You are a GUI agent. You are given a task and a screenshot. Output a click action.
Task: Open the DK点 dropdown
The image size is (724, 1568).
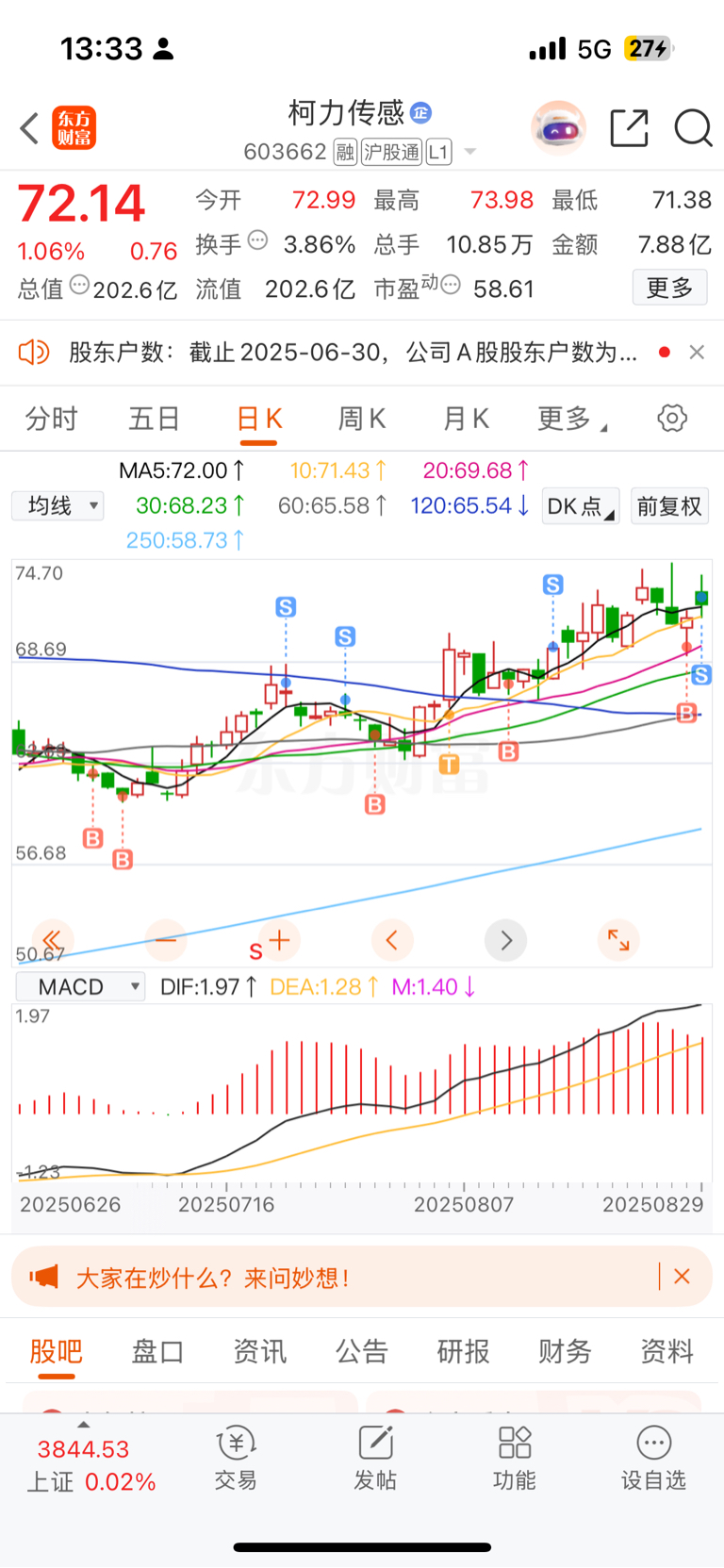(x=581, y=506)
